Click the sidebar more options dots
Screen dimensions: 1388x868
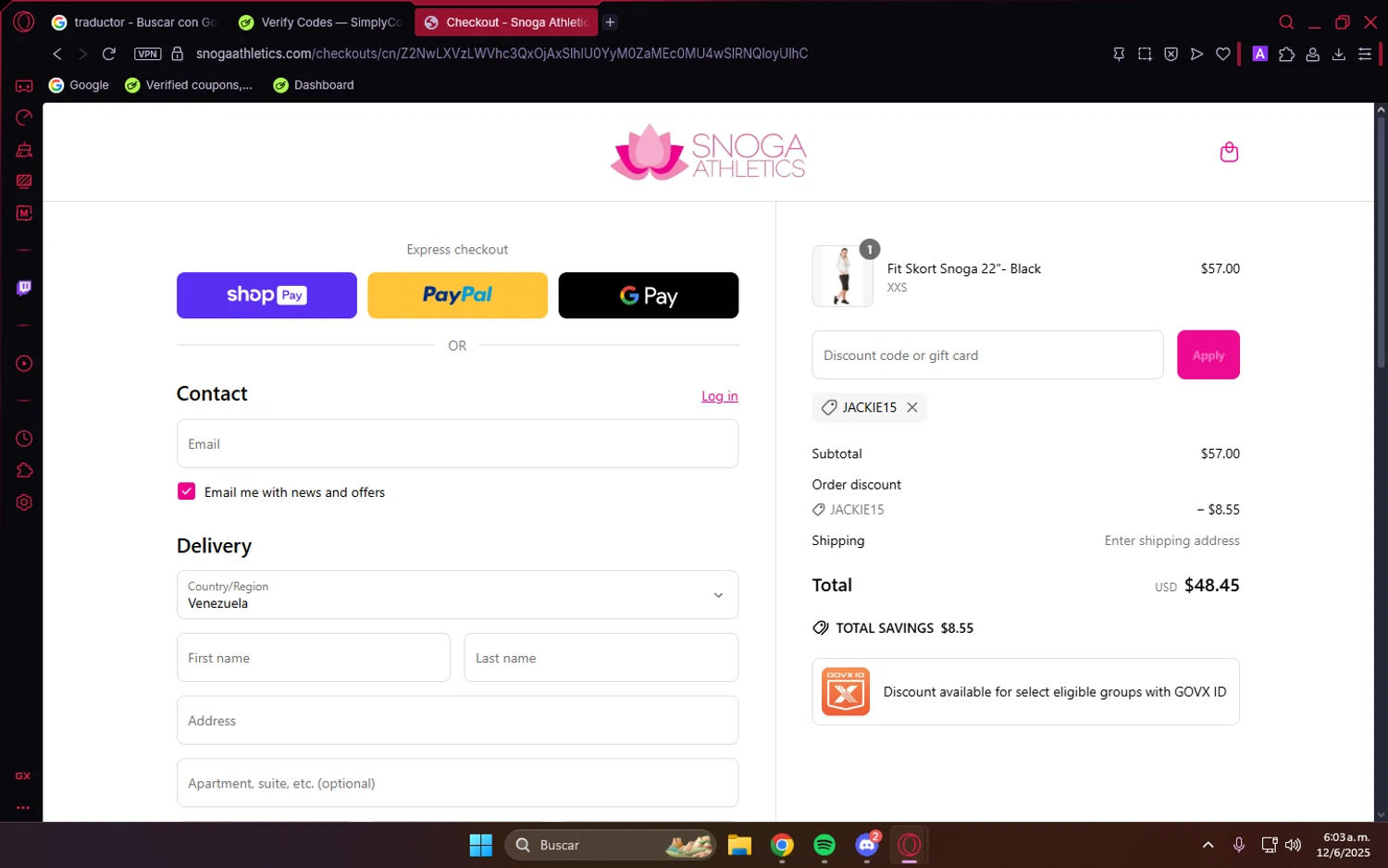tap(23, 807)
